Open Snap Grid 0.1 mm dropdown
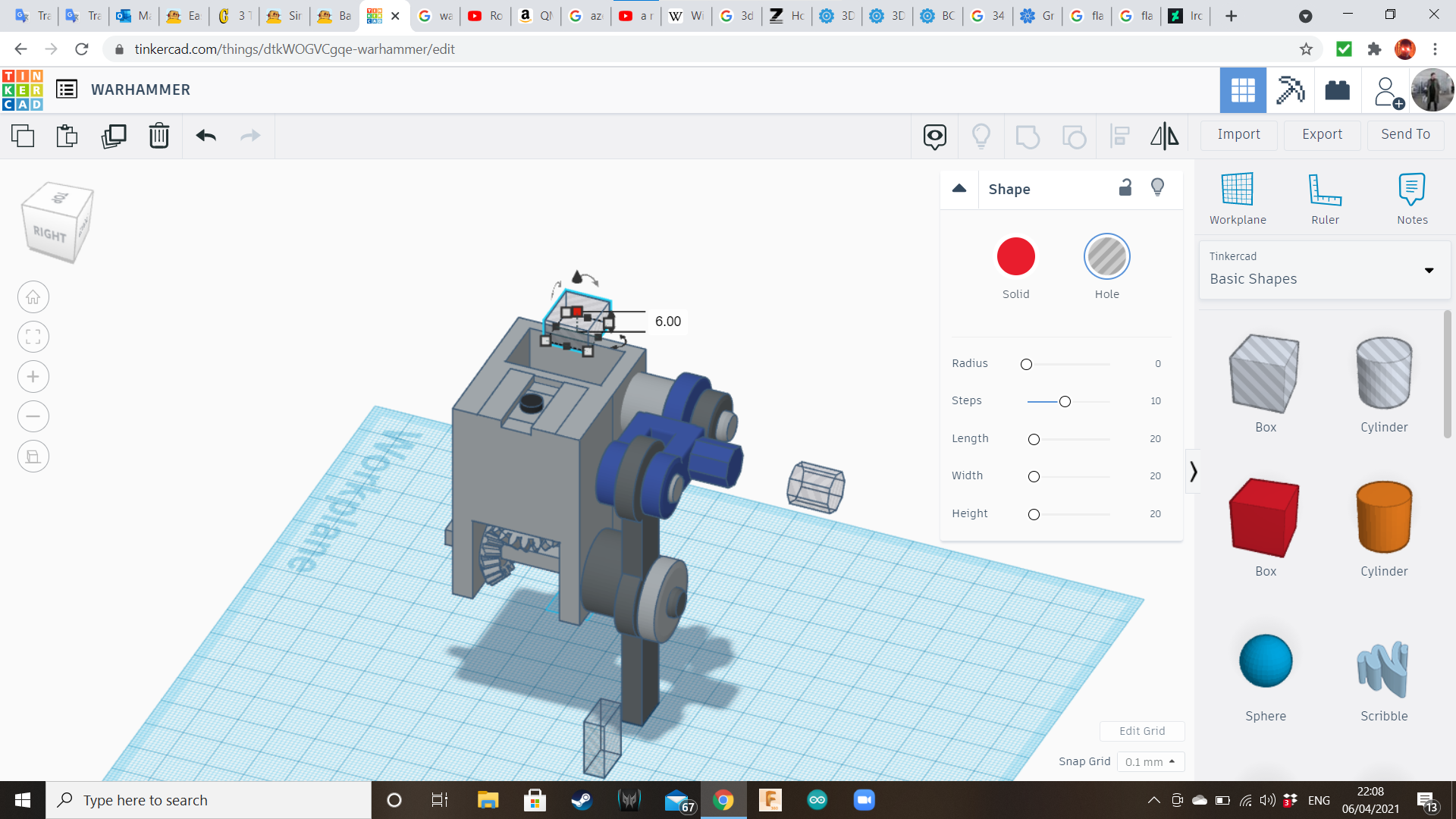This screenshot has width=1456, height=819. click(1150, 761)
